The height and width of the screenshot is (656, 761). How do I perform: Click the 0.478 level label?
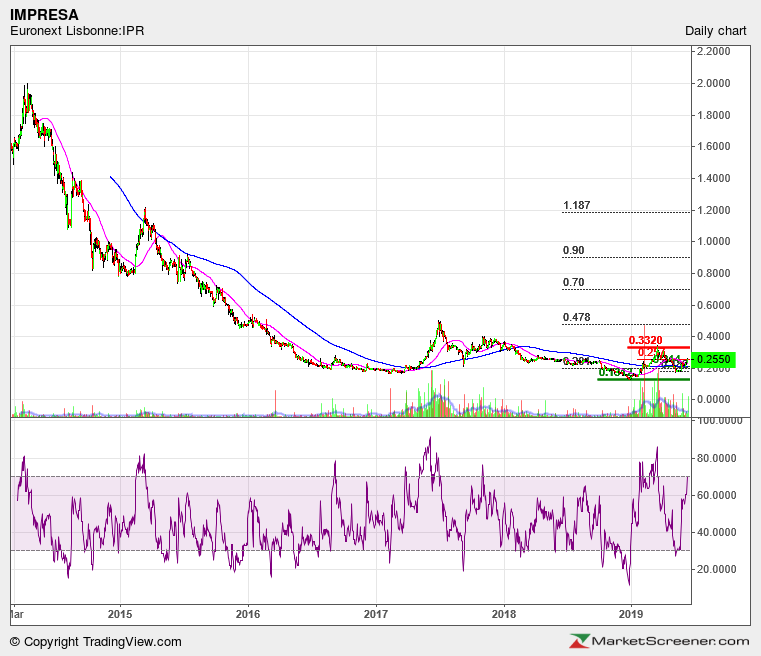coord(577,317)
